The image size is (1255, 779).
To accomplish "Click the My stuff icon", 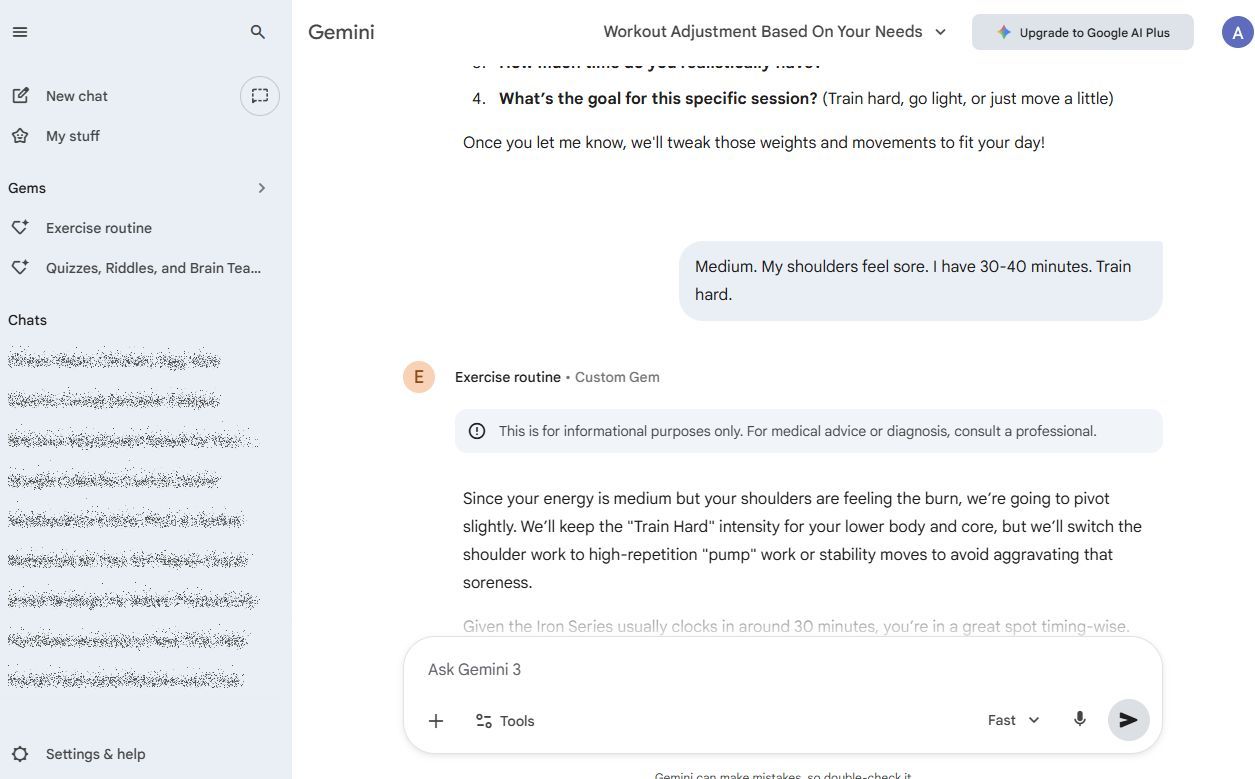I will (x=20, y=136).
